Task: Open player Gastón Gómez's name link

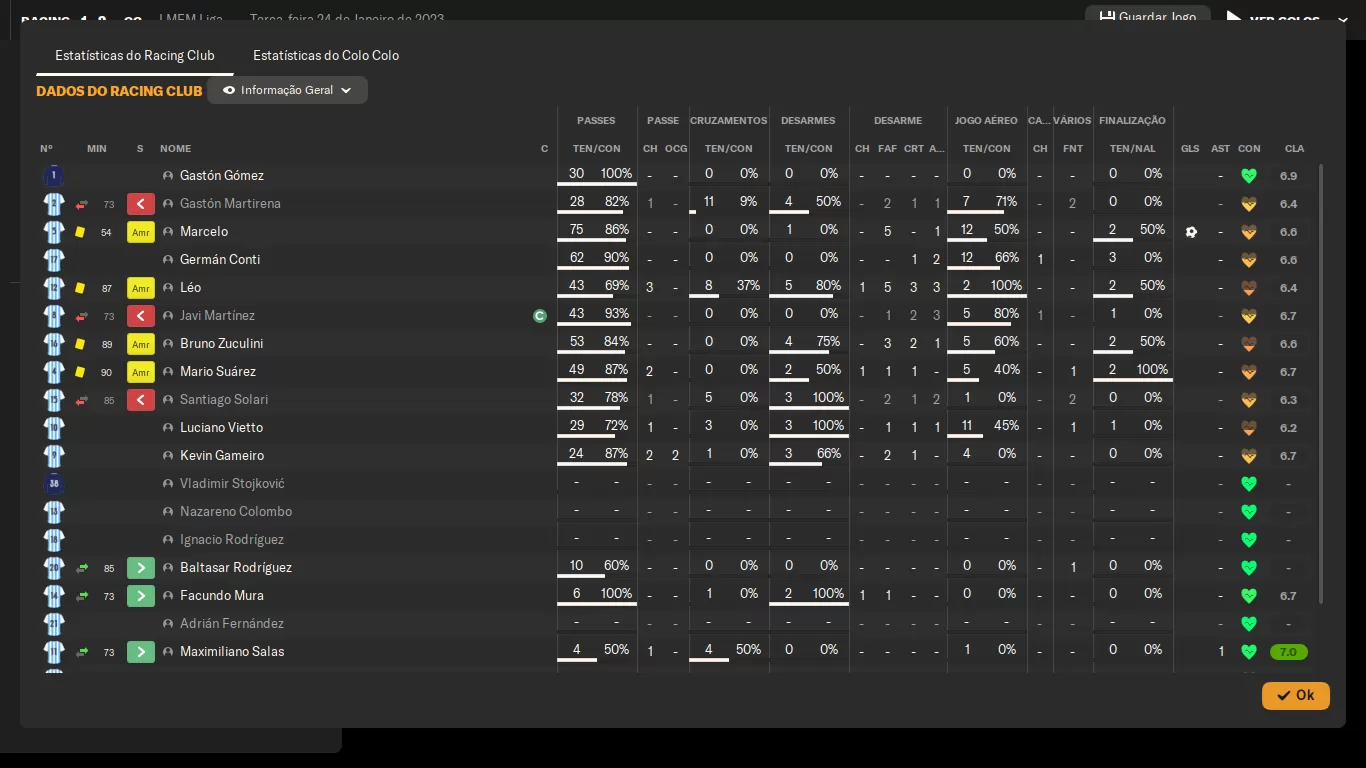Action: click(x=222, y=176)
